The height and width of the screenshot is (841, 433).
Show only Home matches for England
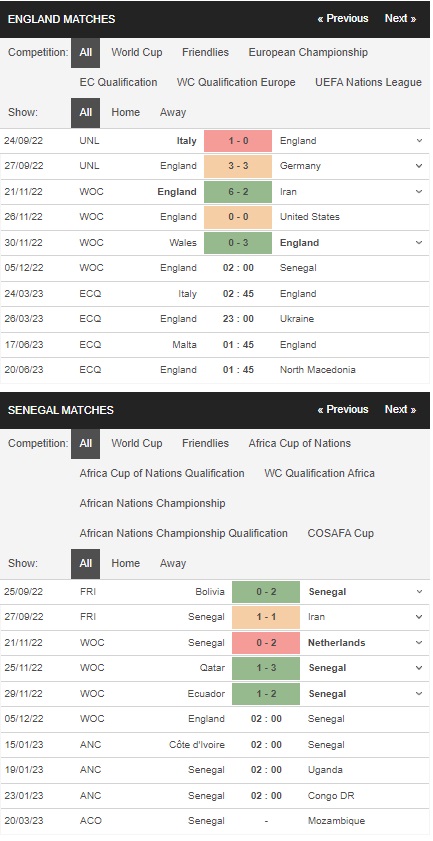tap(126, 112)
